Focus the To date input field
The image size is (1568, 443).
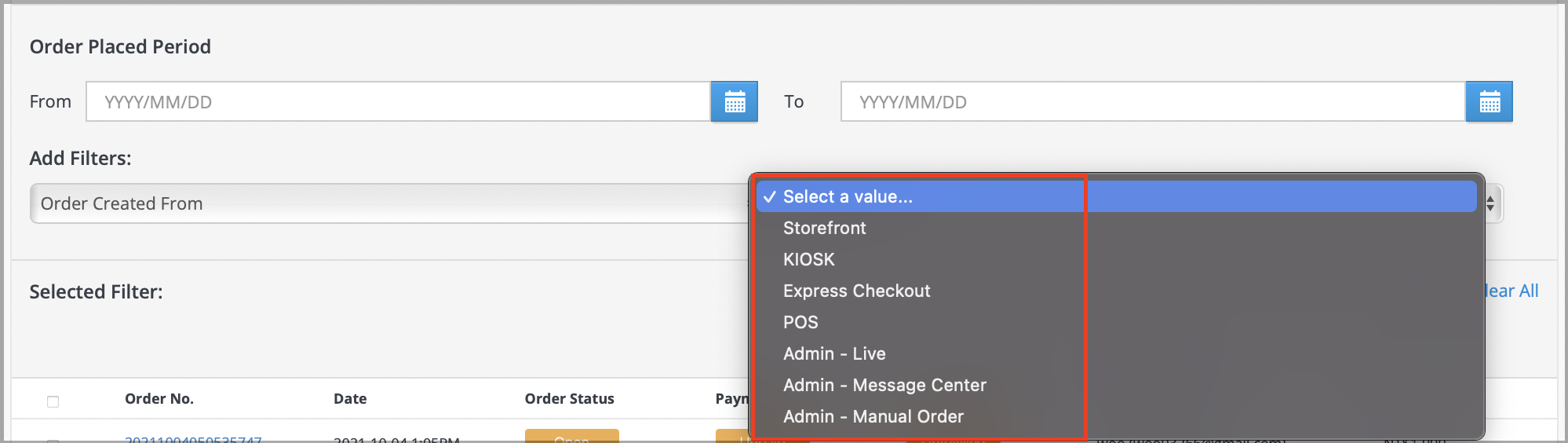point(1153,101)
